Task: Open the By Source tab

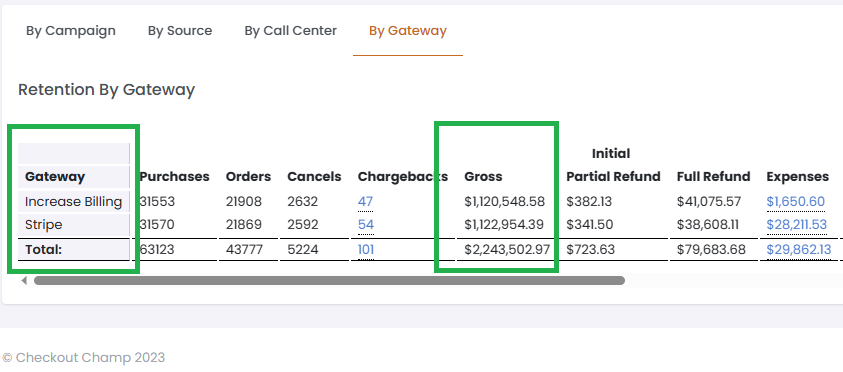Action: [x=180, y=31]
